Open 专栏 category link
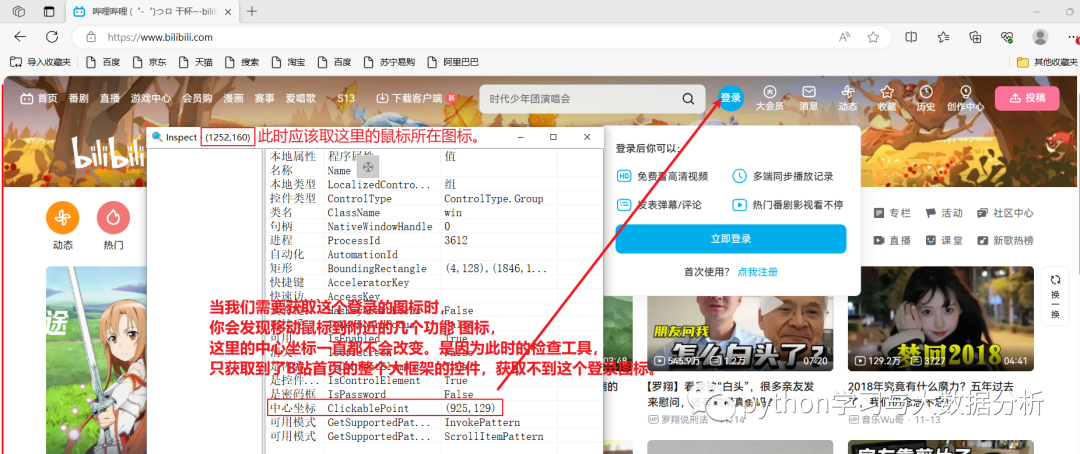 892,213
